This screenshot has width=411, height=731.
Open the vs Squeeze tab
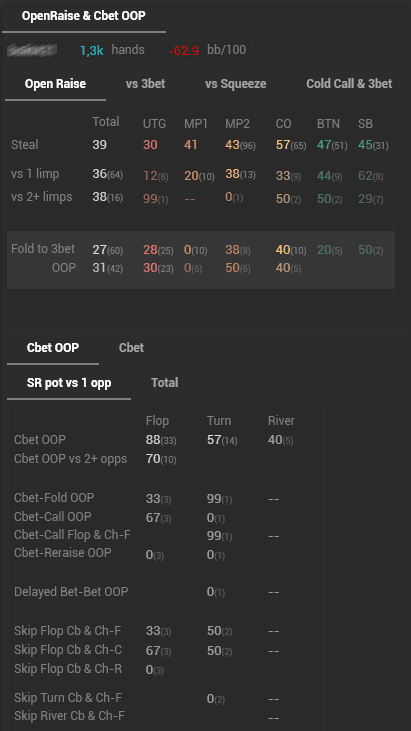point(236,84)
